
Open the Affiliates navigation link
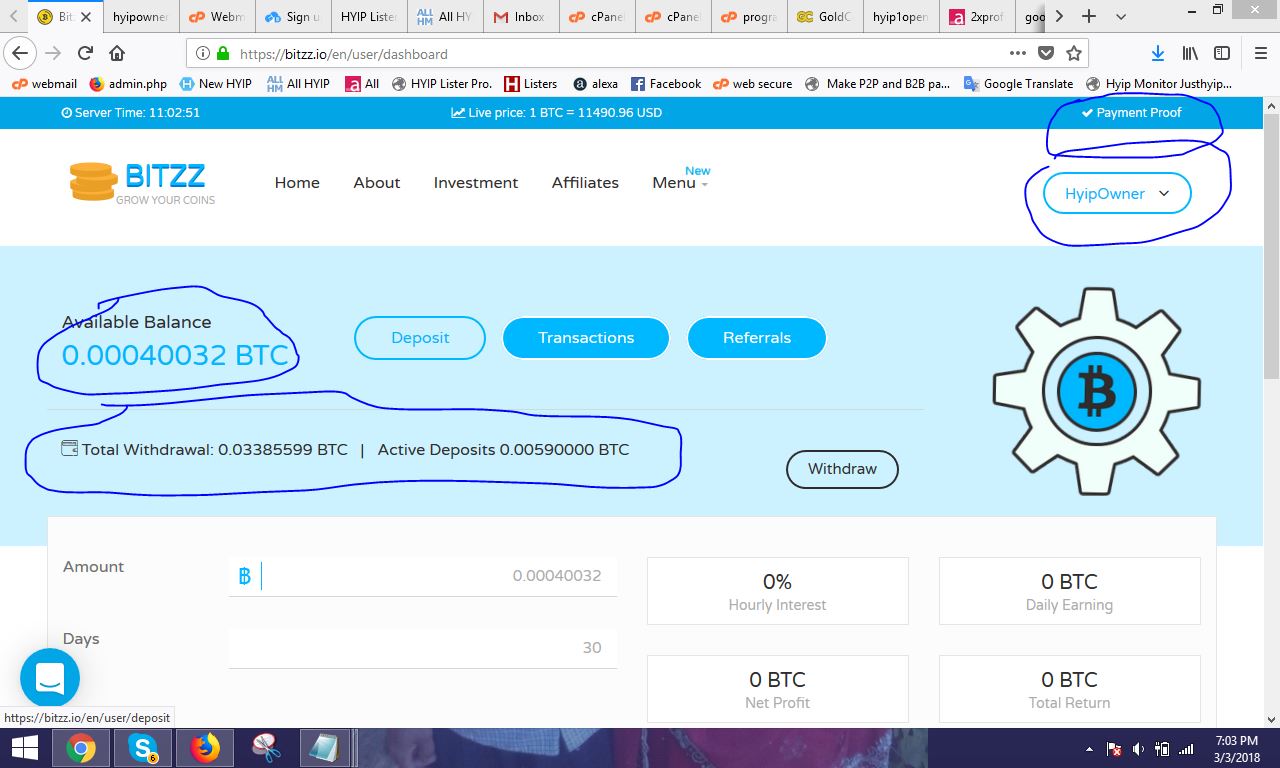coord(585,183)
